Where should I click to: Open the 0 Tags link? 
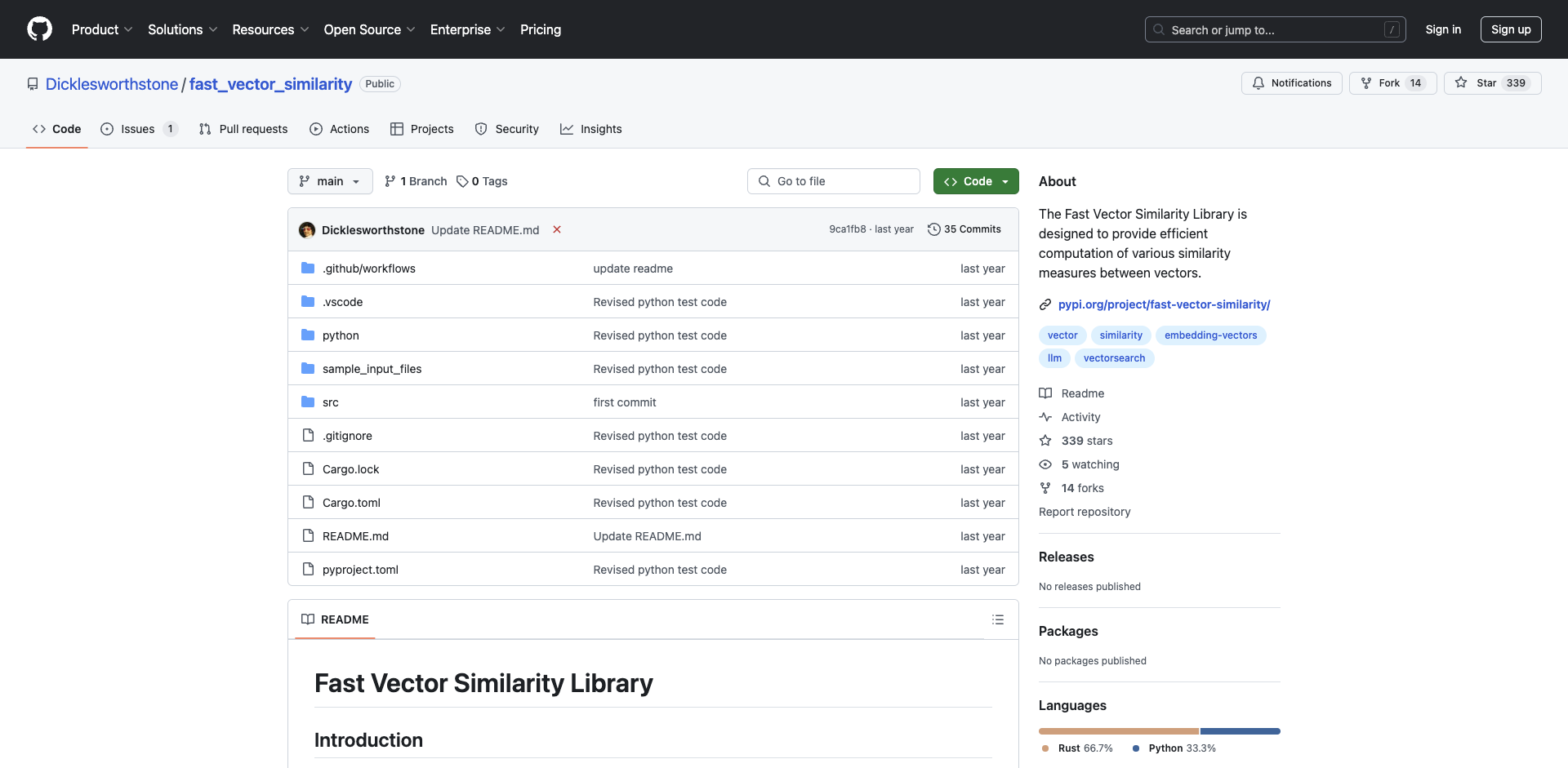pos(482,181)
